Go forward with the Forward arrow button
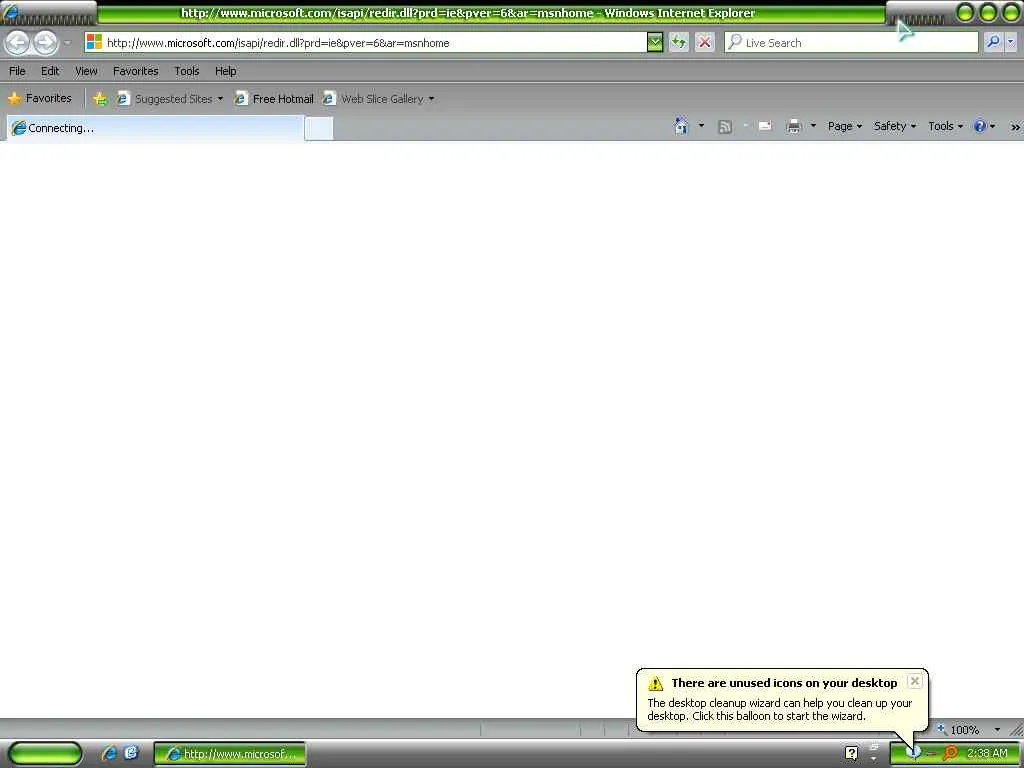1024x768 pixels. [x=45, y=43]
